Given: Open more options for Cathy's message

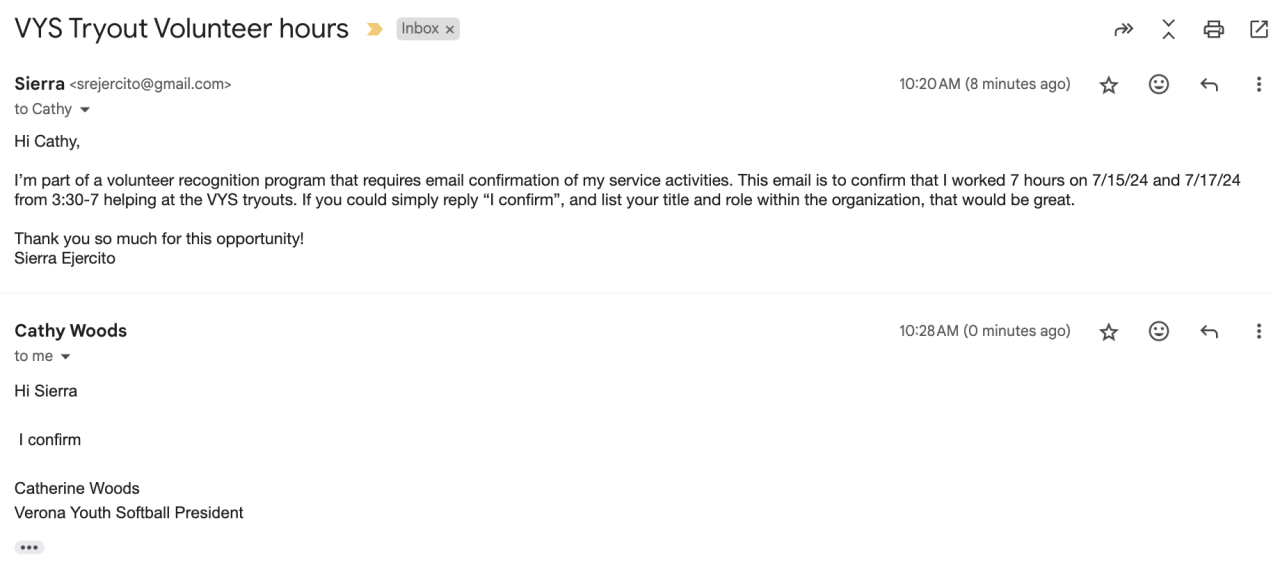Looking at the screenshot, I should click(x=1259, y=332).
